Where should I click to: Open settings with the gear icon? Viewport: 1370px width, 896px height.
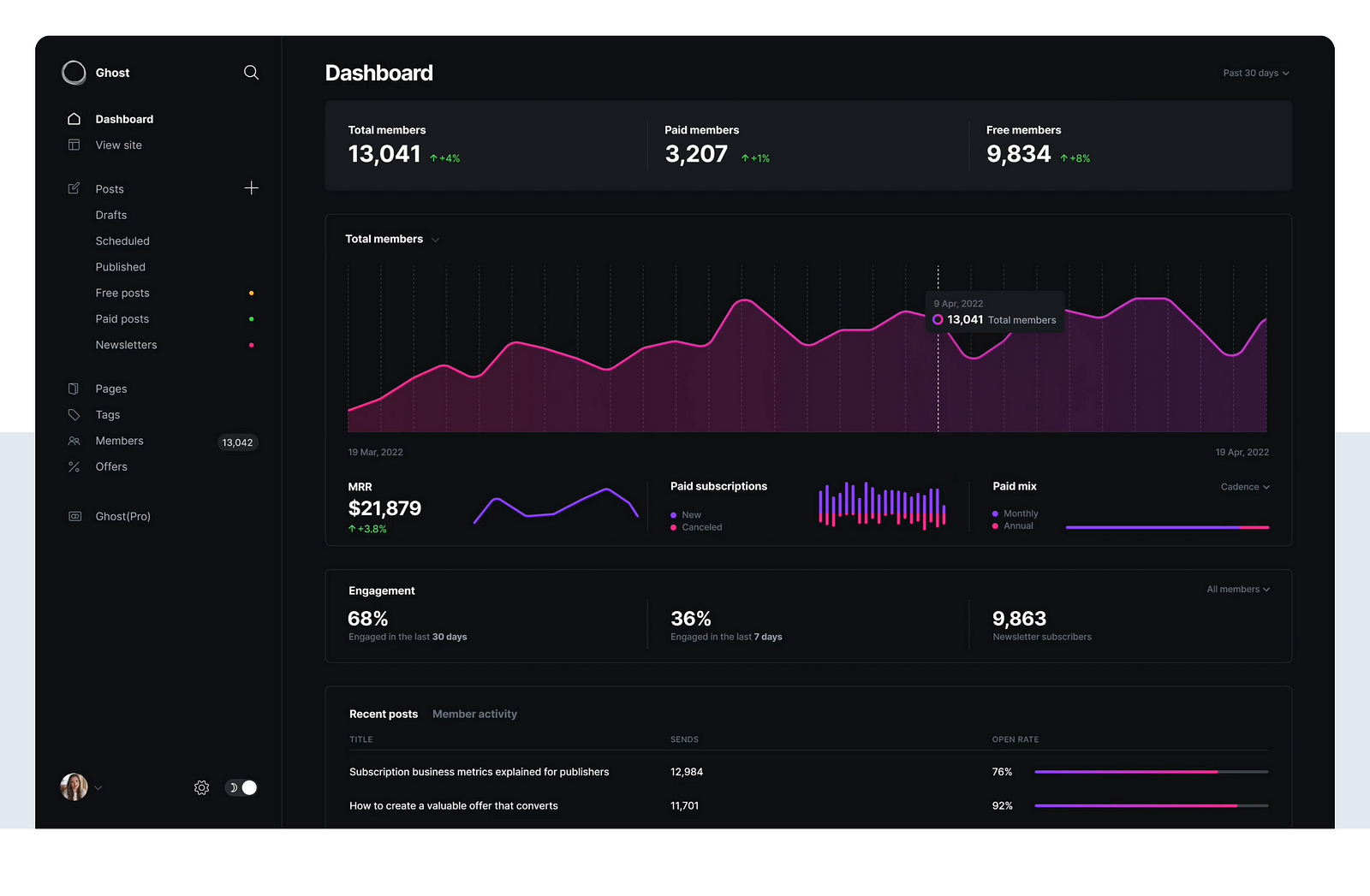(201, 788)
